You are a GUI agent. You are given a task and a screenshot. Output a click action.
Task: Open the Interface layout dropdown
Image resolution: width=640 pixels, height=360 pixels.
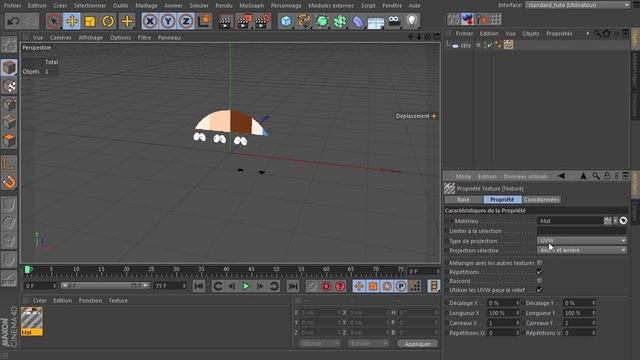click(578, 5)
